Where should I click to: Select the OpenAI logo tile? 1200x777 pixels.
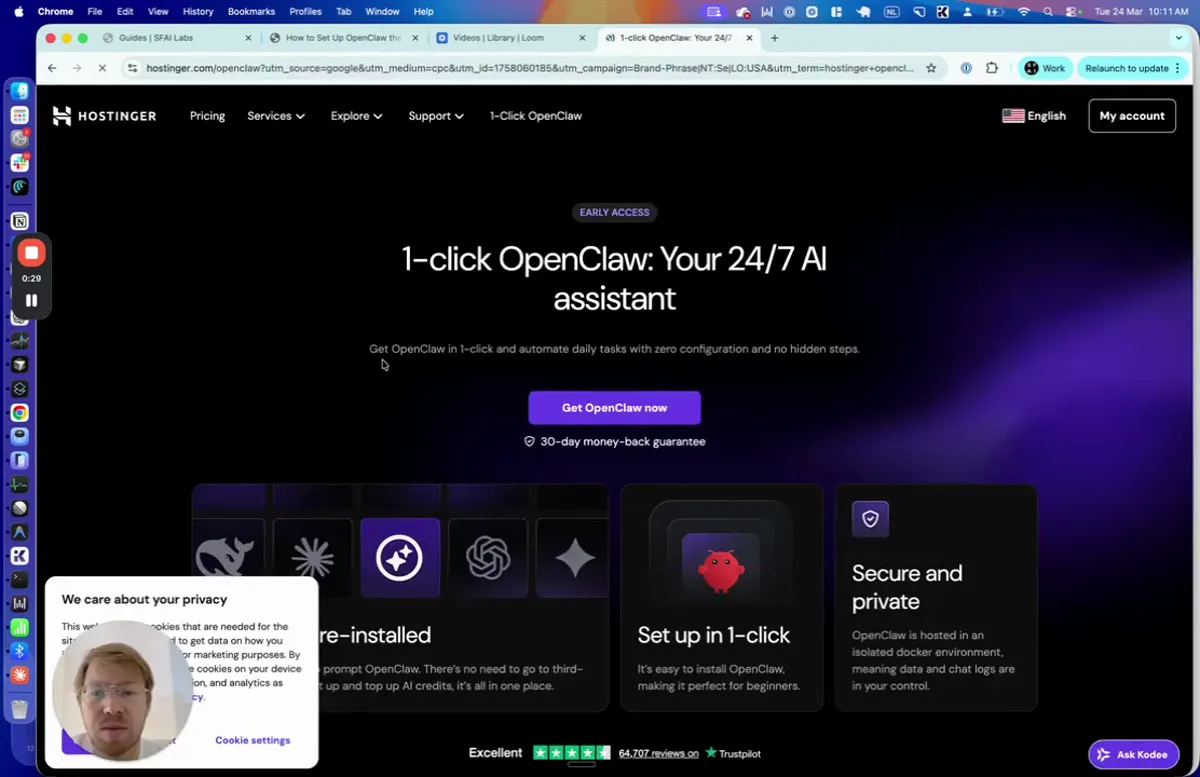tap(488, 558)
